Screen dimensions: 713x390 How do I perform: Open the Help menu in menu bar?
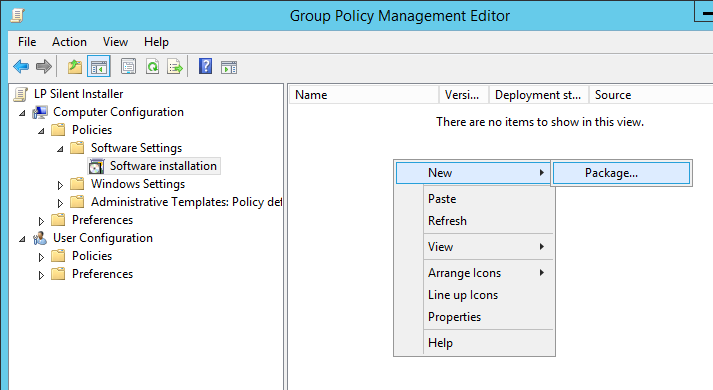pyautogui.click(x=156, y=42)
